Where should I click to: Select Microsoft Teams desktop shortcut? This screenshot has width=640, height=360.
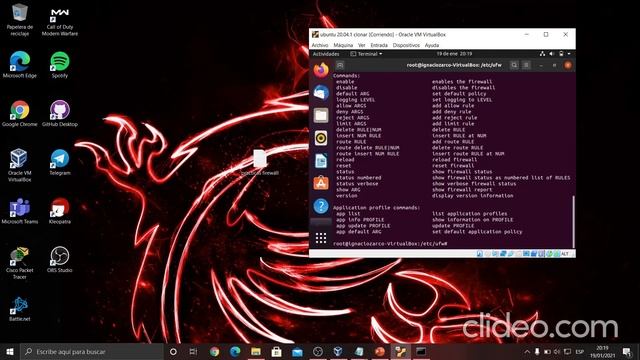(20, 211)
